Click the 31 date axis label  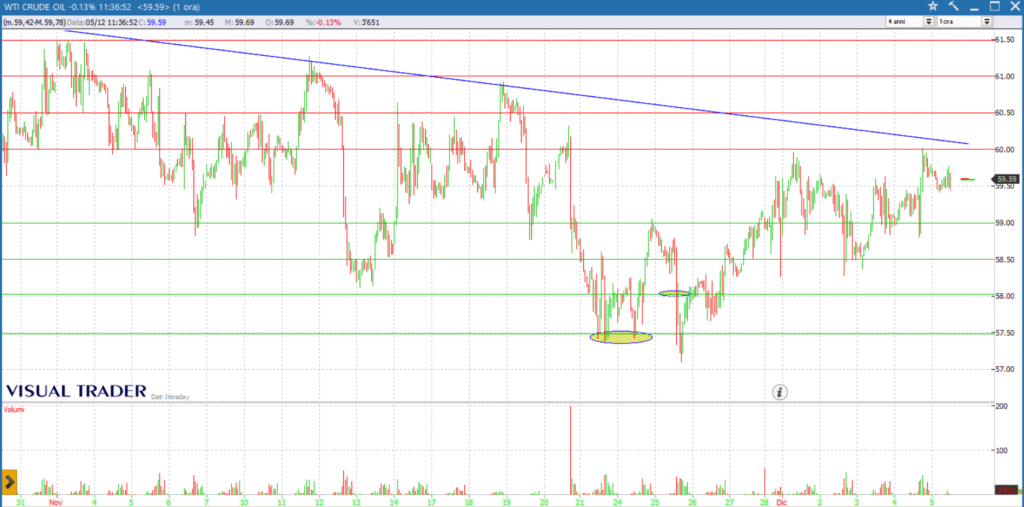pos(20,502)
